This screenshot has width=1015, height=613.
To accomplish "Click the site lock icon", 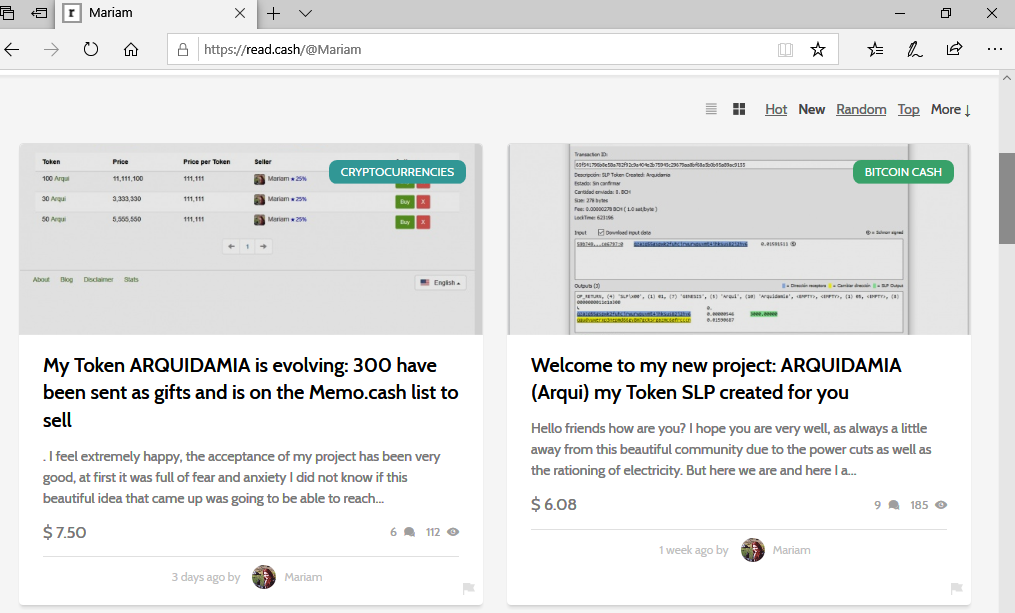I will pos(183,50).
